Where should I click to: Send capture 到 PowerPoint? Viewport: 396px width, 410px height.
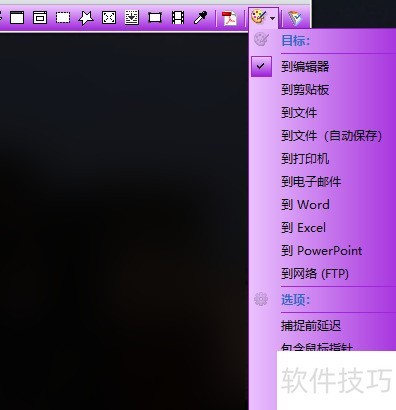pyautogui.click(x=323, y=251)
